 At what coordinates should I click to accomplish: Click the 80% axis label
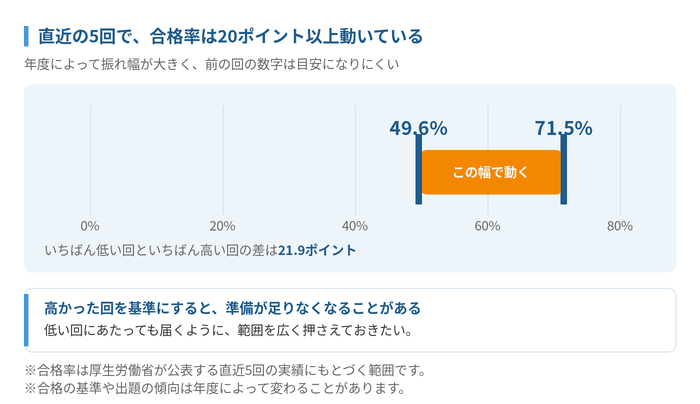620,226
